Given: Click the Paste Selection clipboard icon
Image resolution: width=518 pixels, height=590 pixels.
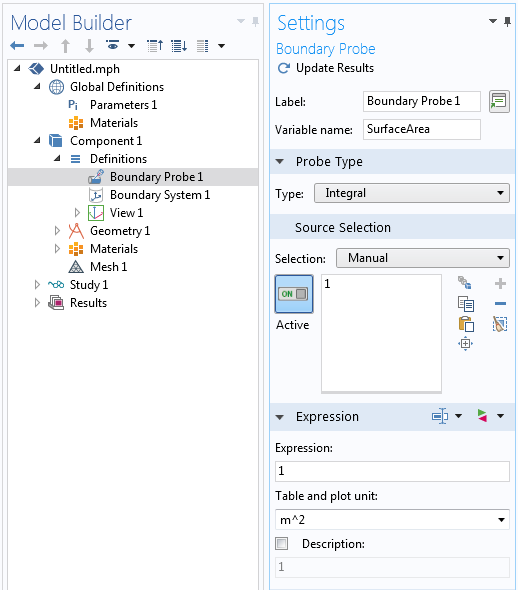Looking at the screenshot, I should click(x=466, y=324).
